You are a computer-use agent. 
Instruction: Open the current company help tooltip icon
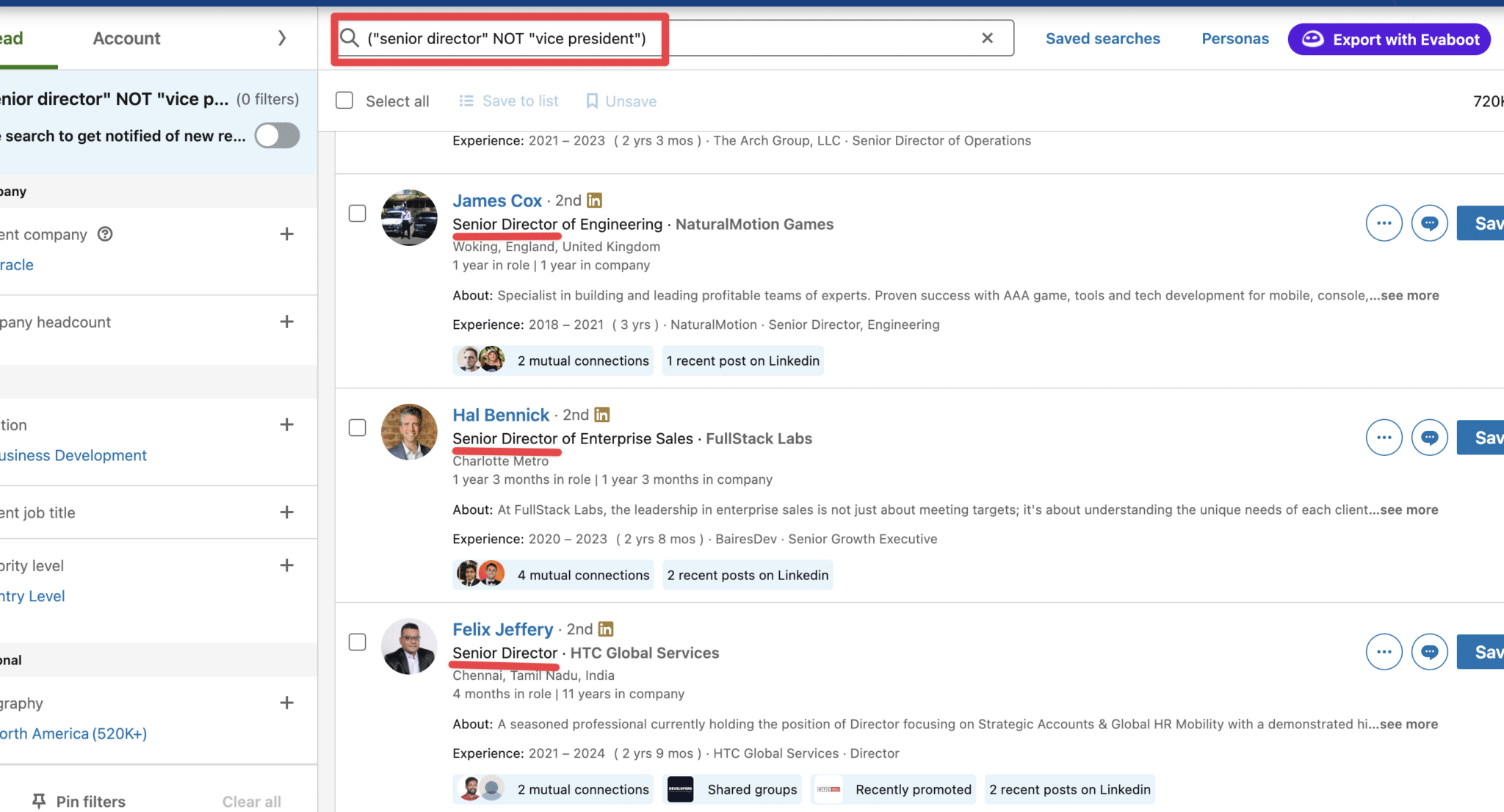104,234
